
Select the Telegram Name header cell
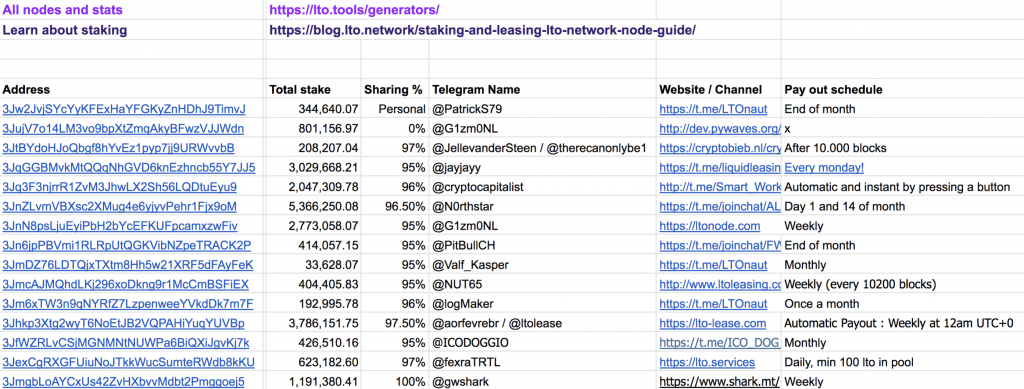point(543,89)
